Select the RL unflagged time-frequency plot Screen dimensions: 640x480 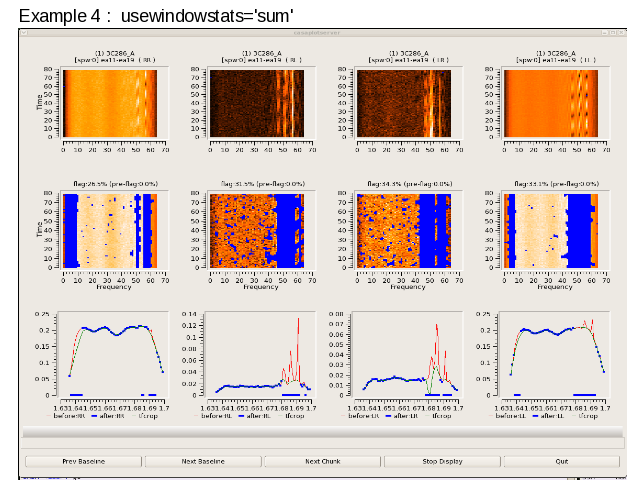click(x=257, y=103)
